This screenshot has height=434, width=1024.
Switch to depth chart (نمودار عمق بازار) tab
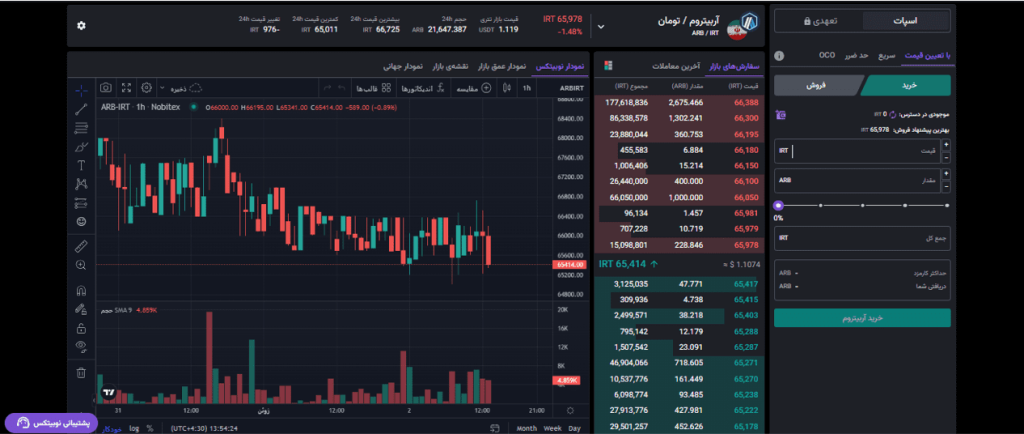(502, 67)
